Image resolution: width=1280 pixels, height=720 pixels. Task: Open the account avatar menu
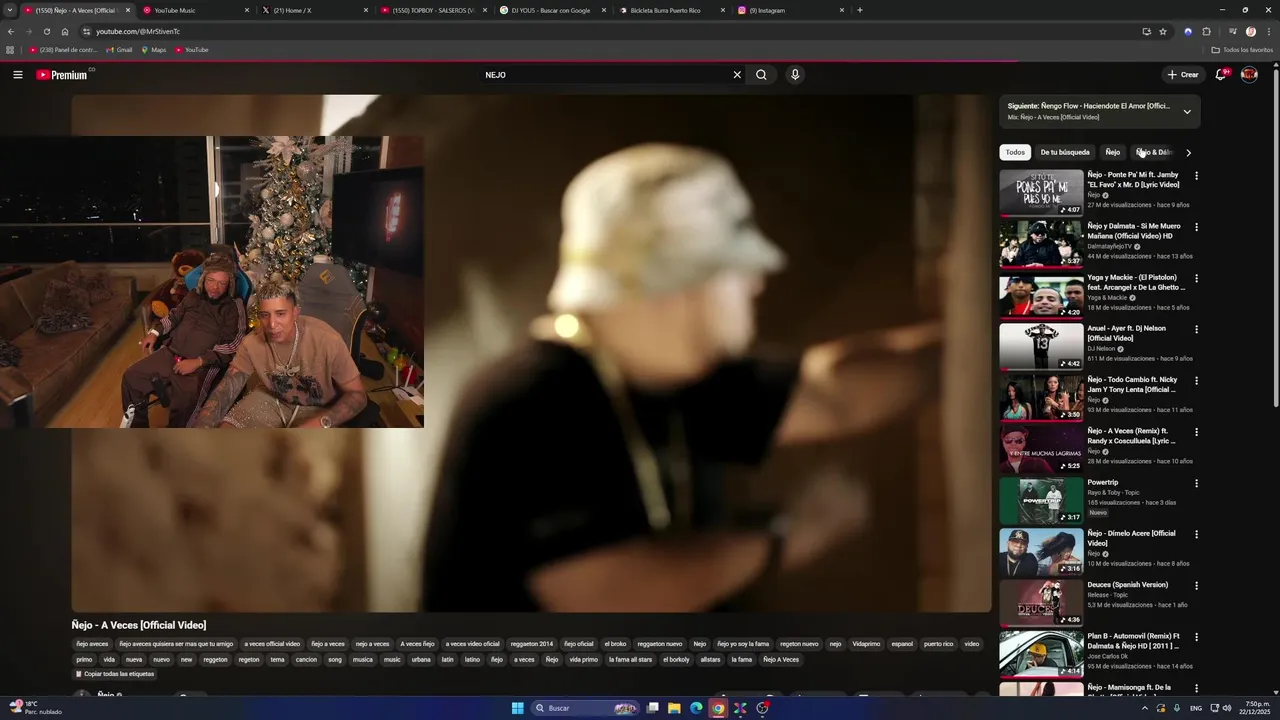tap(1249, 75)
